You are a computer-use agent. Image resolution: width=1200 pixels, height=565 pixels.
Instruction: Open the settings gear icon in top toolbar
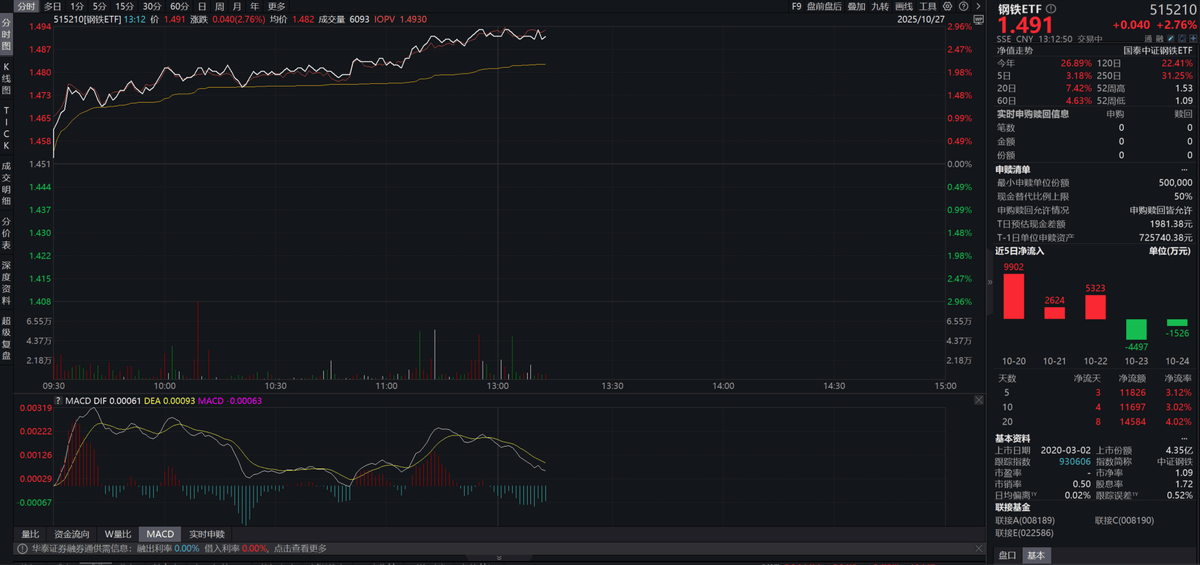949,6
